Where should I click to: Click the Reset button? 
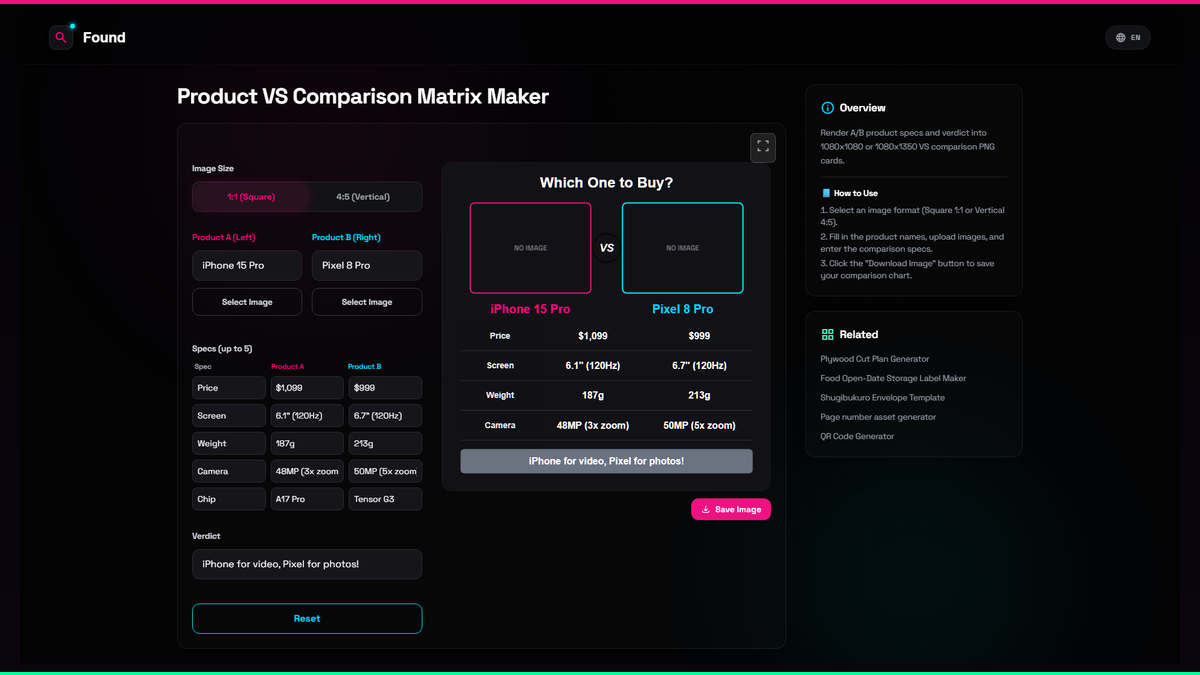(307, 618)
